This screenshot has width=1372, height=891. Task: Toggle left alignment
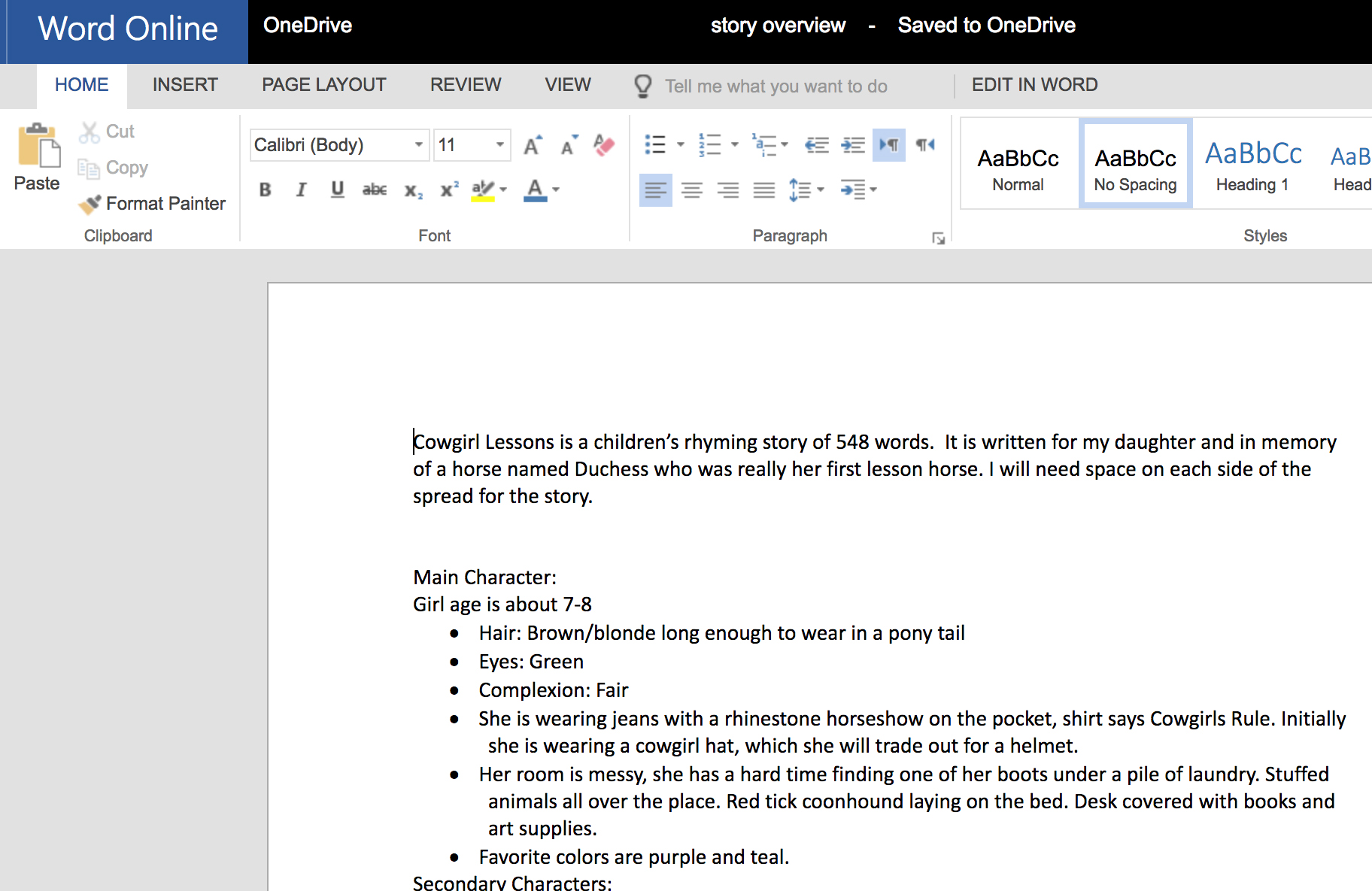coord(656,189)
